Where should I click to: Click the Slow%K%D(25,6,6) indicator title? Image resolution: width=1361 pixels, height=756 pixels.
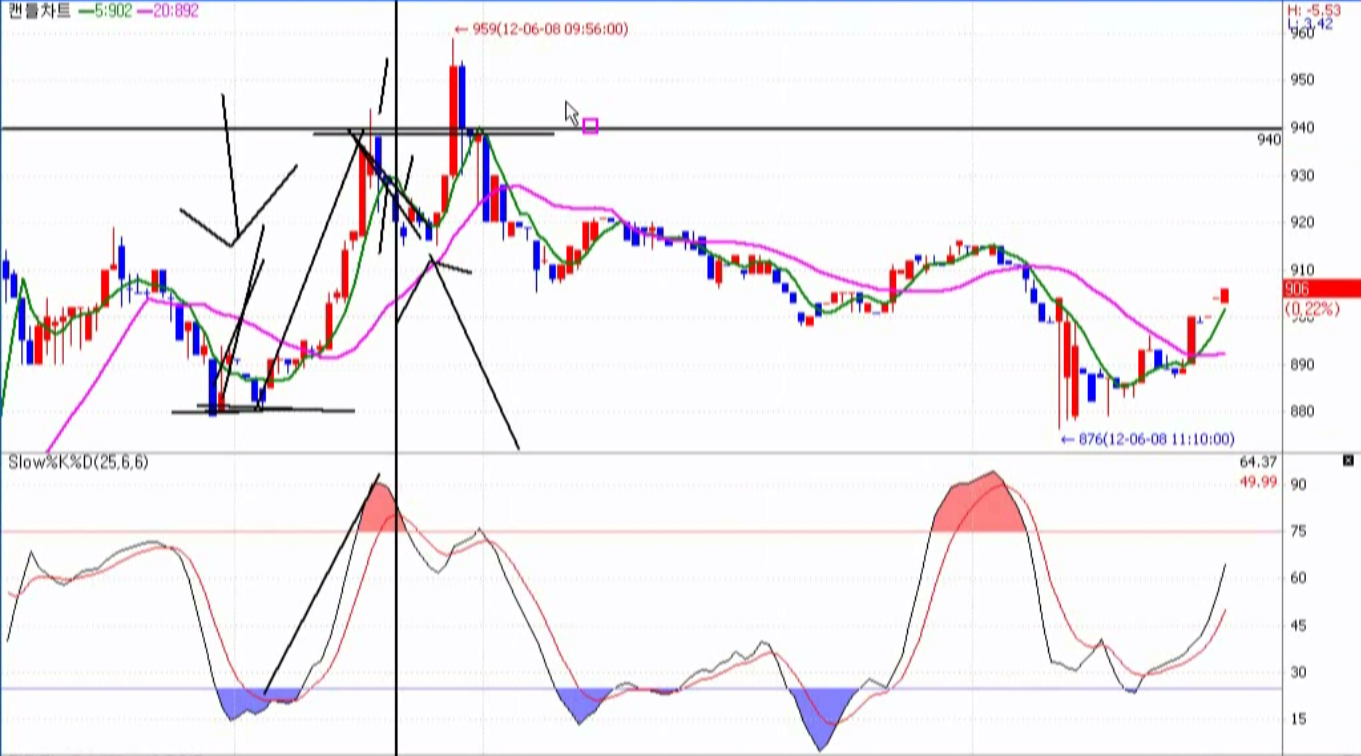click(78, 462)
